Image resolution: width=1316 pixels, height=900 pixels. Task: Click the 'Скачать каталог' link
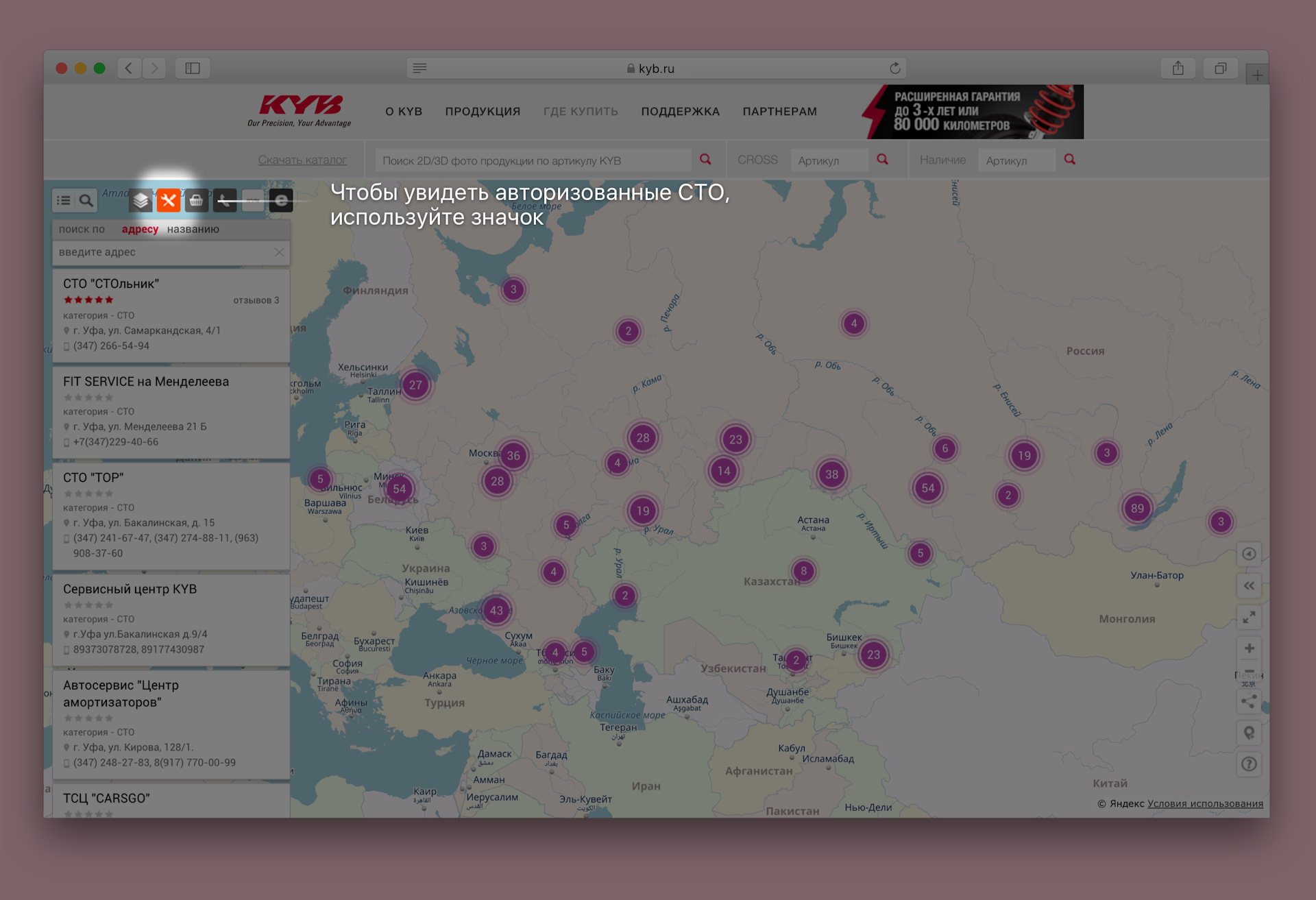click(x=302, y=160)
